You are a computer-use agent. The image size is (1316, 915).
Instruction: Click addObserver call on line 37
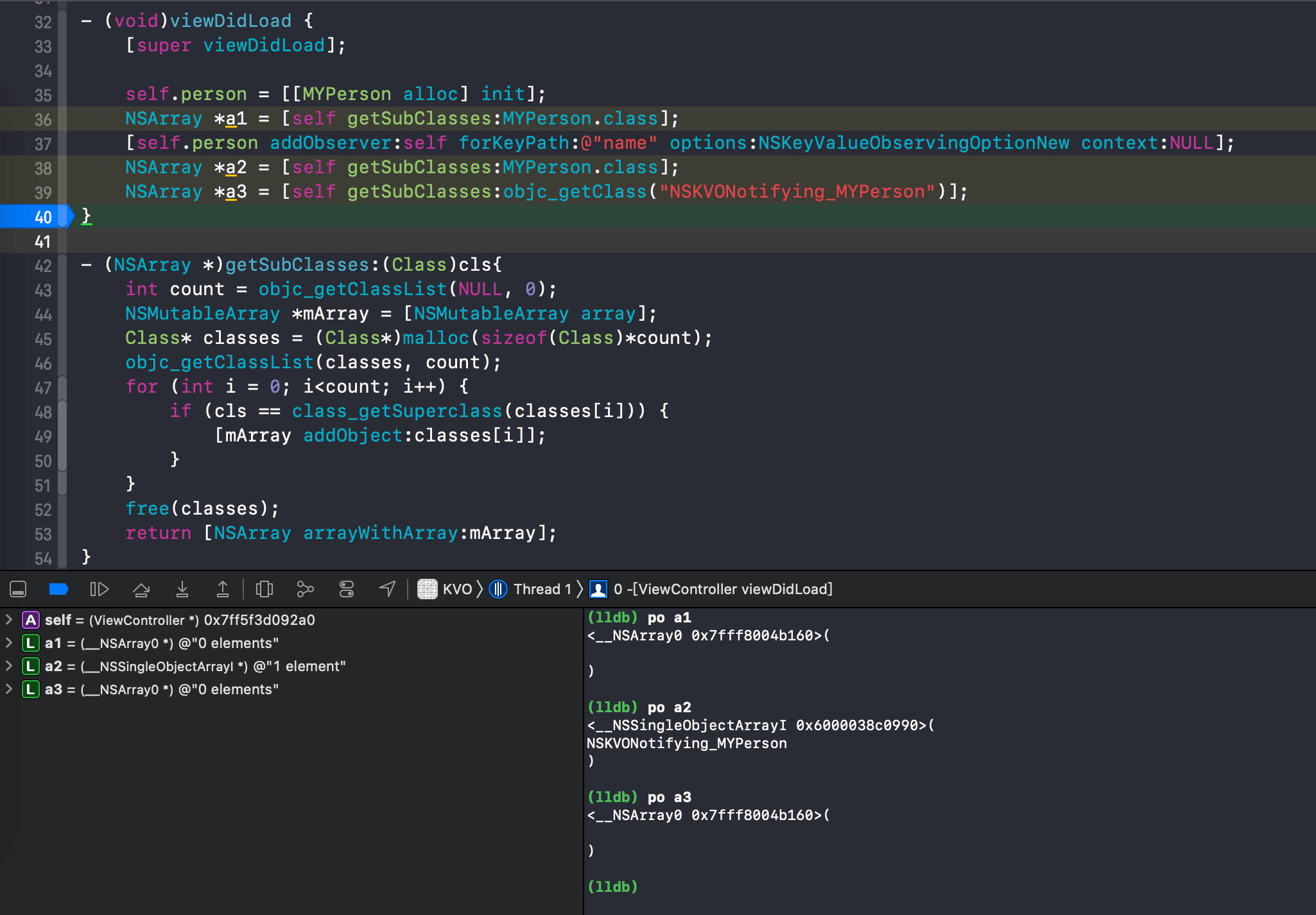331,142
